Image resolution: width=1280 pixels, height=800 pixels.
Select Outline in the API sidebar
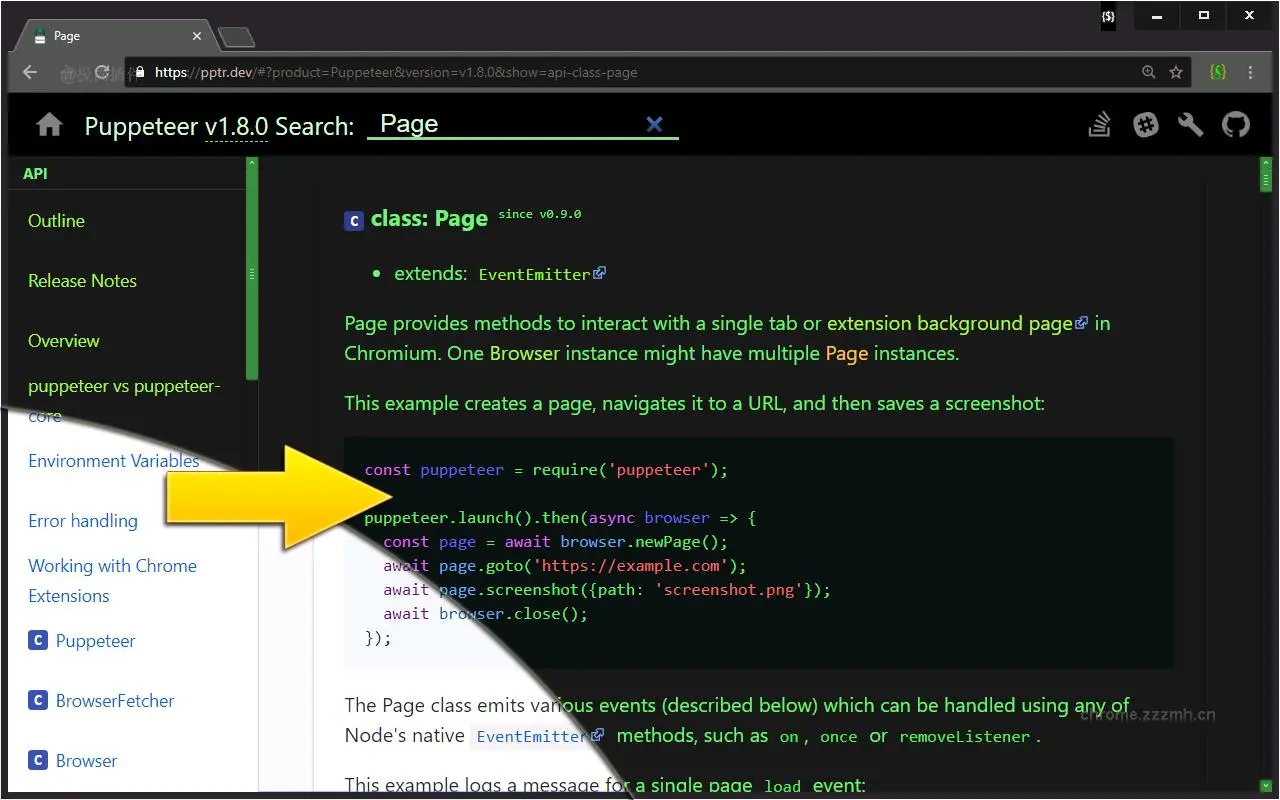pyautogui.click(x=56, y=221)
